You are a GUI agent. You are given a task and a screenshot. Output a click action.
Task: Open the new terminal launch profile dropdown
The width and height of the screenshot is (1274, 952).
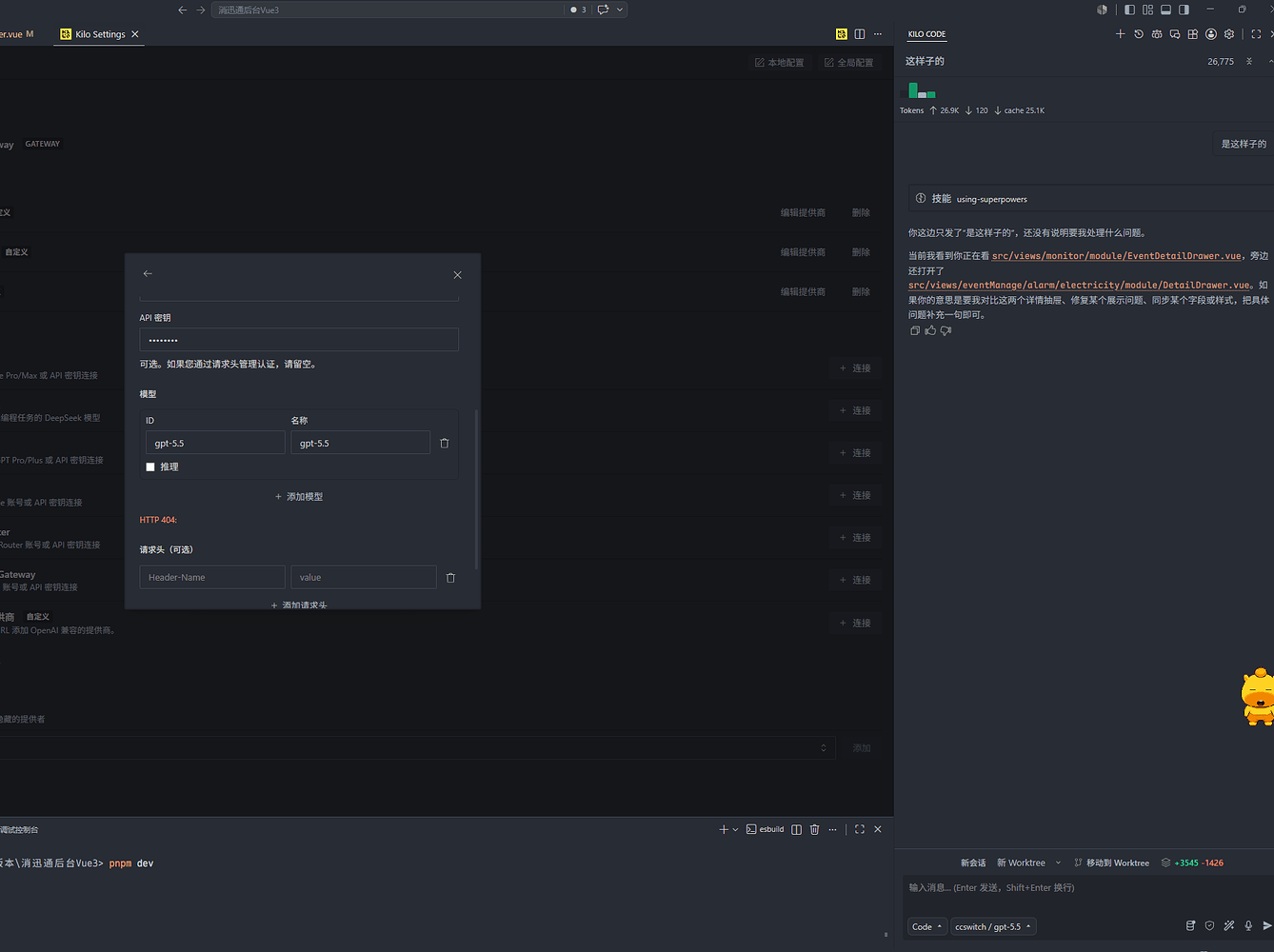pos(735,830)
